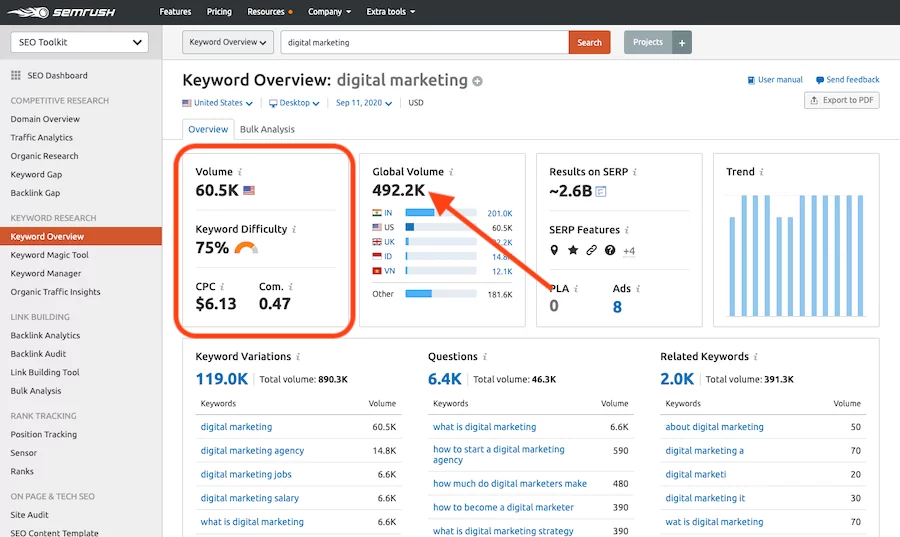Click the info icon next to Global Volume
900x537 pixels.
[x=451, y=172]
